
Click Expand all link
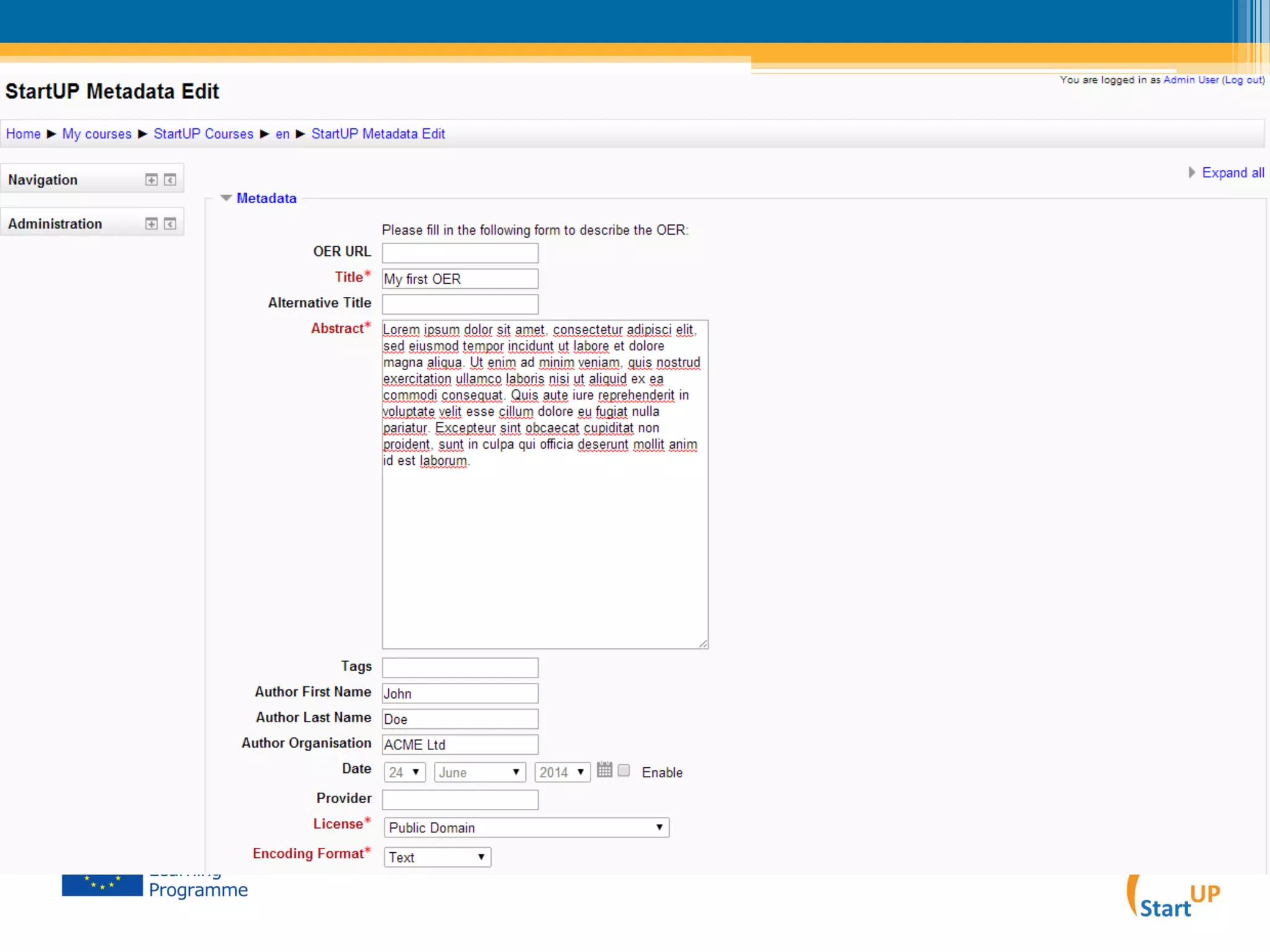pos(1232,173)
